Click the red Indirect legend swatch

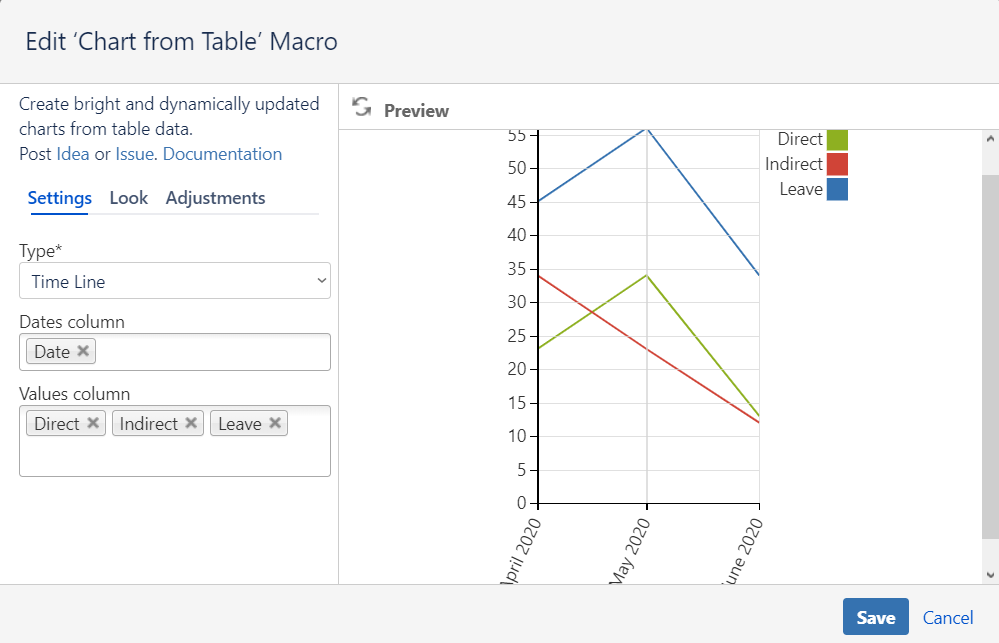click(x=839, y=163)
